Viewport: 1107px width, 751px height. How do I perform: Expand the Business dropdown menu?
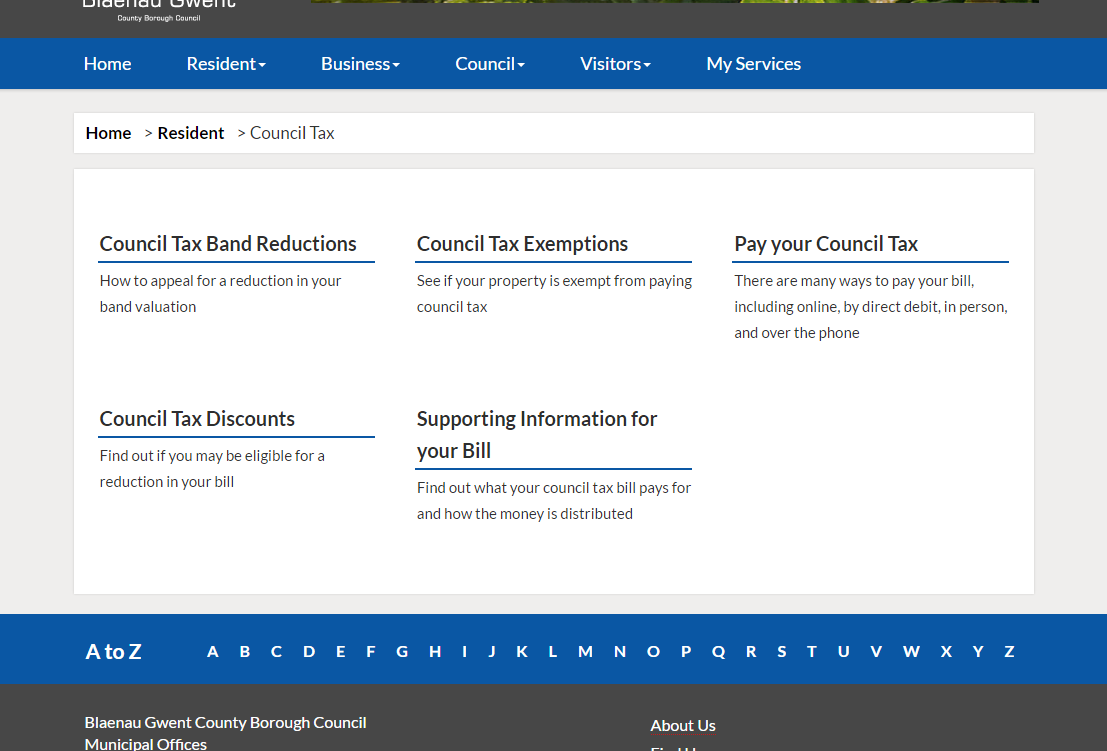(x=360, y=64)
